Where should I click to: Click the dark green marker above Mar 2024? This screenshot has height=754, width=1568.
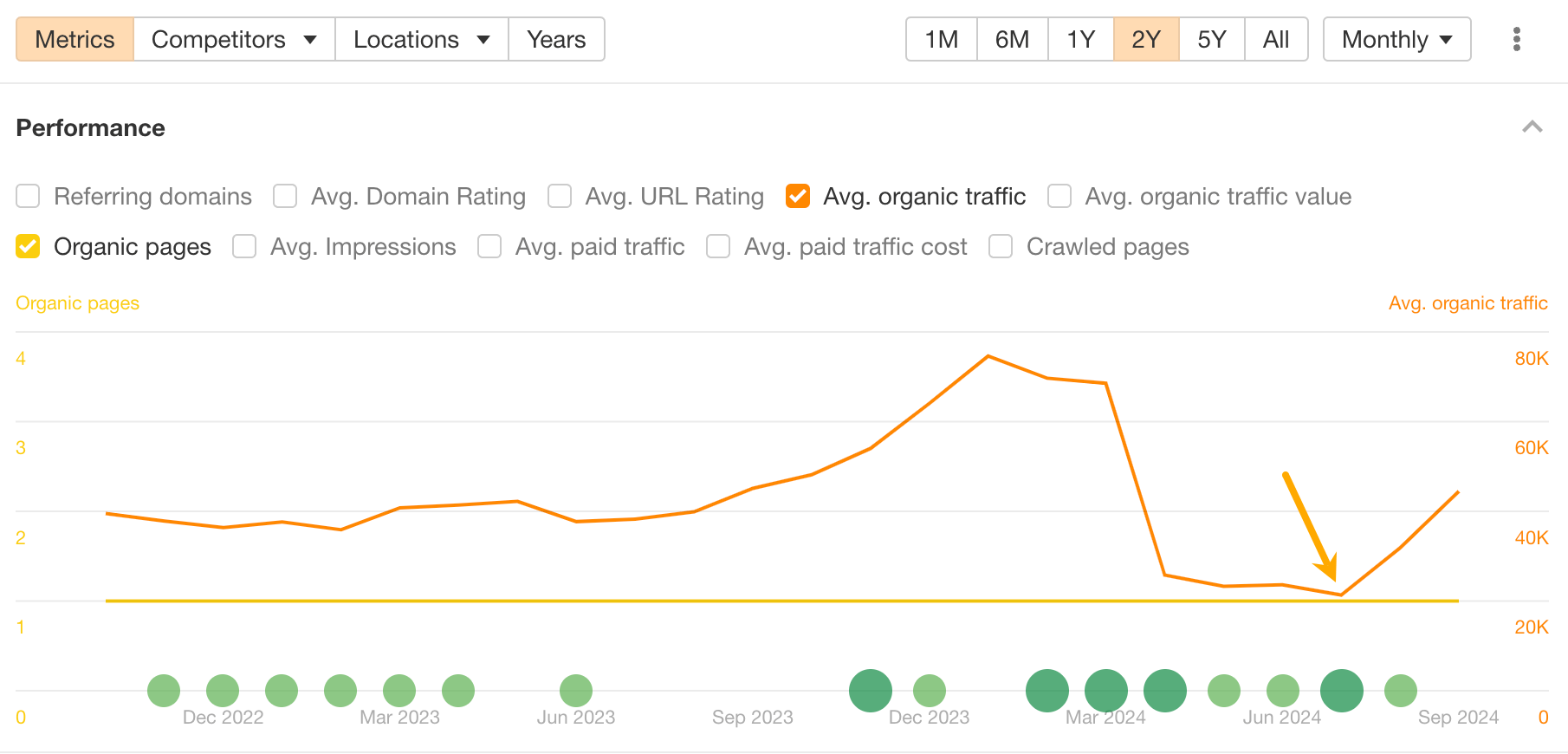tap(1105, 691)
